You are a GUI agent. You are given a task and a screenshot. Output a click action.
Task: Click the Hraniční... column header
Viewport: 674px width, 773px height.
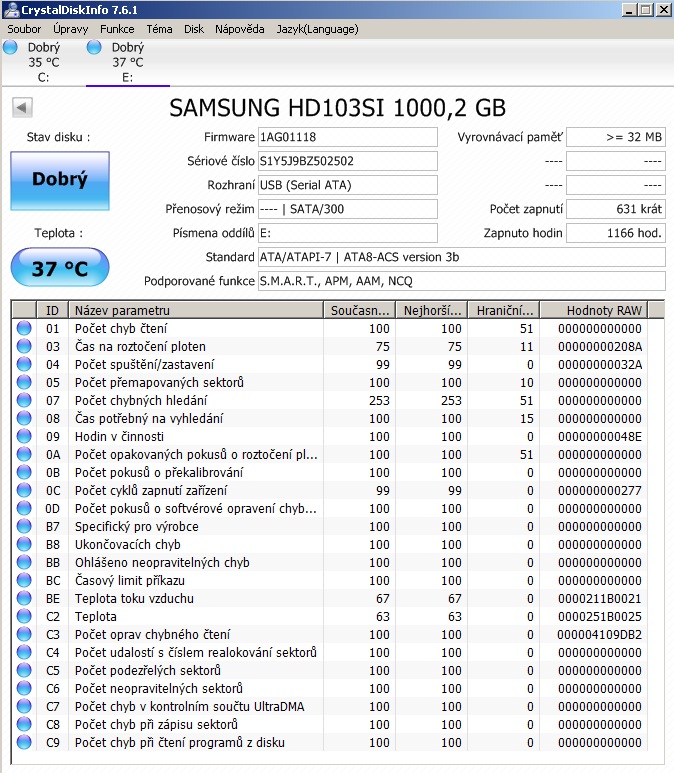[504, 310]
